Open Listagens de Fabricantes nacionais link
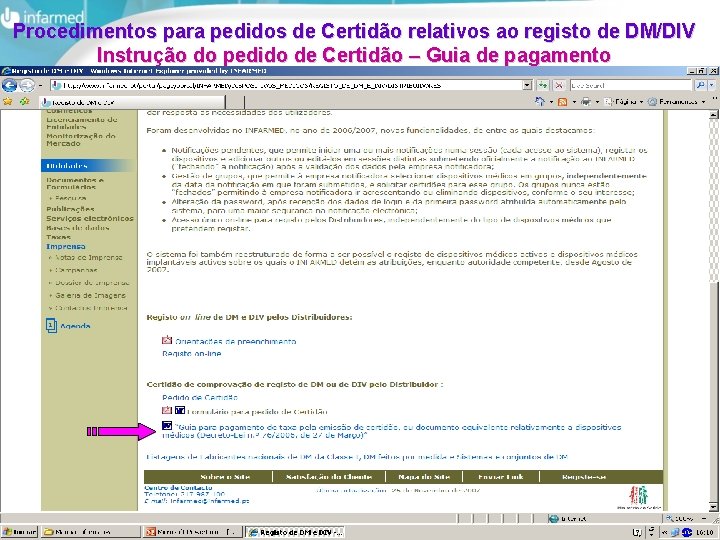 (x=357, y=457)
